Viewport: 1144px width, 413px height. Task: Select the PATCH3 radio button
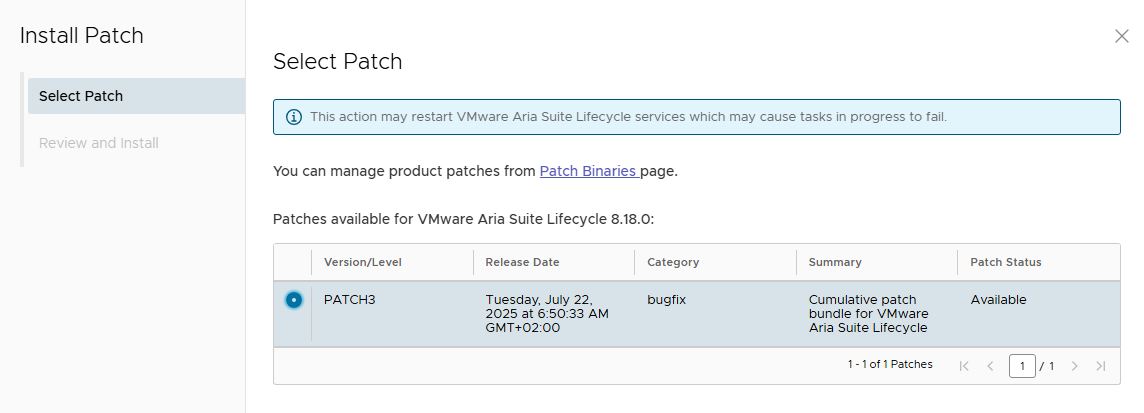click(x=293, y=300)
